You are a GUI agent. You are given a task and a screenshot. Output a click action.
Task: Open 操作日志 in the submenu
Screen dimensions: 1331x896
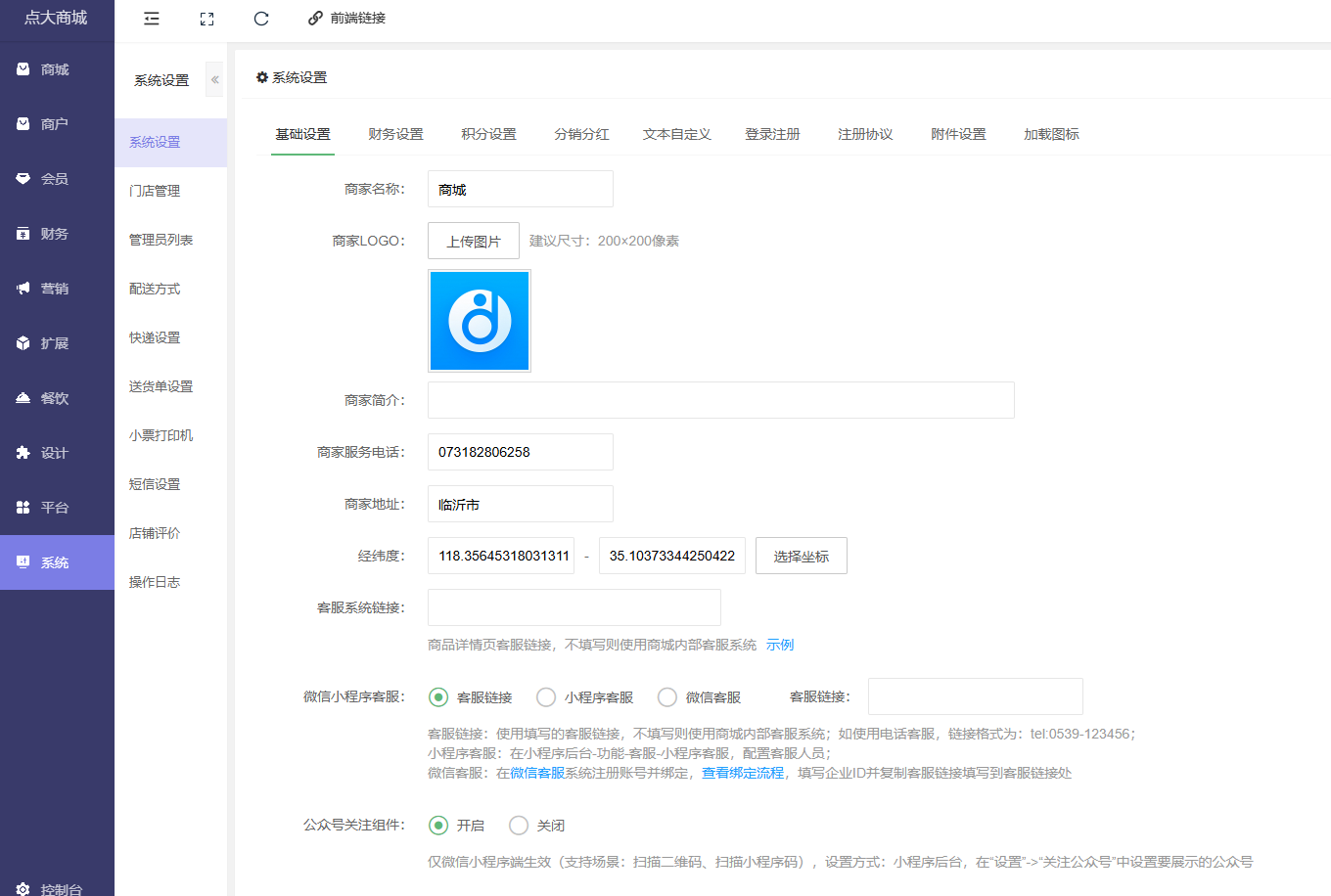click(x=170, y=582)
